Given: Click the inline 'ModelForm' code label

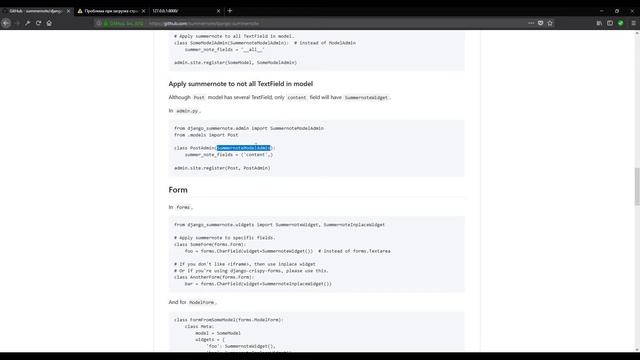Looking at the screenshot, I should click(202, 302).
